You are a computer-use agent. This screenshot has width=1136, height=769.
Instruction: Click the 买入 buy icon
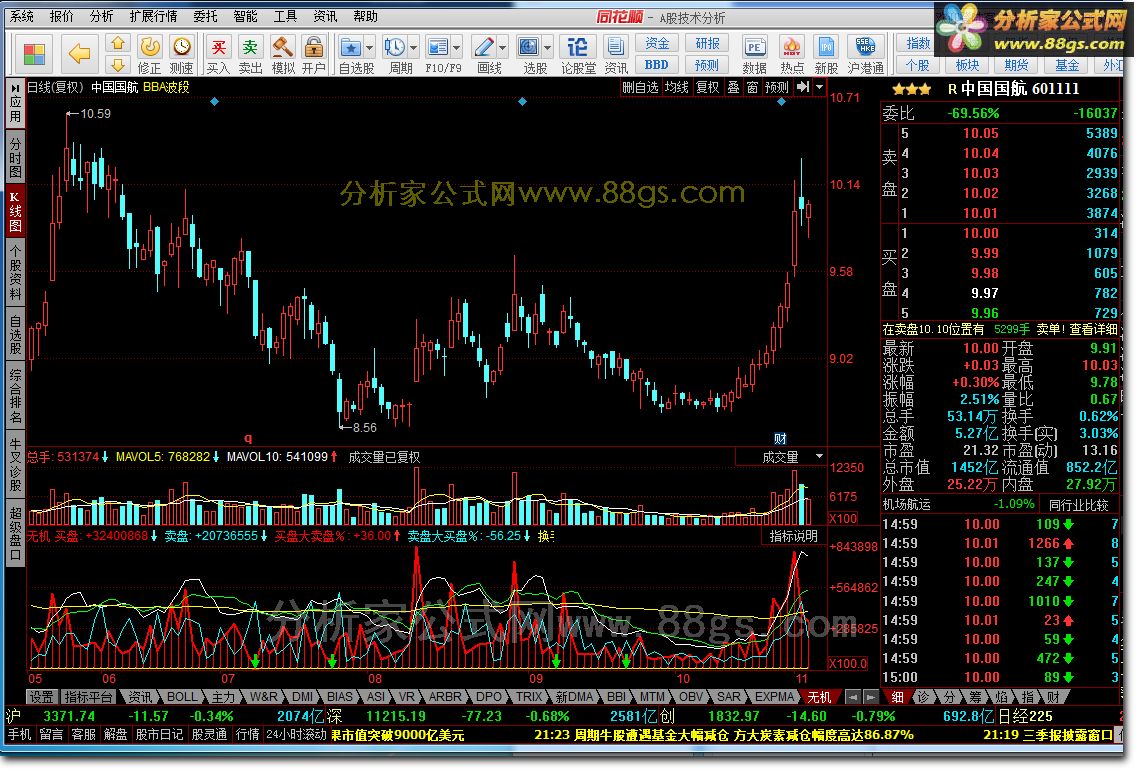coord(218,48)
